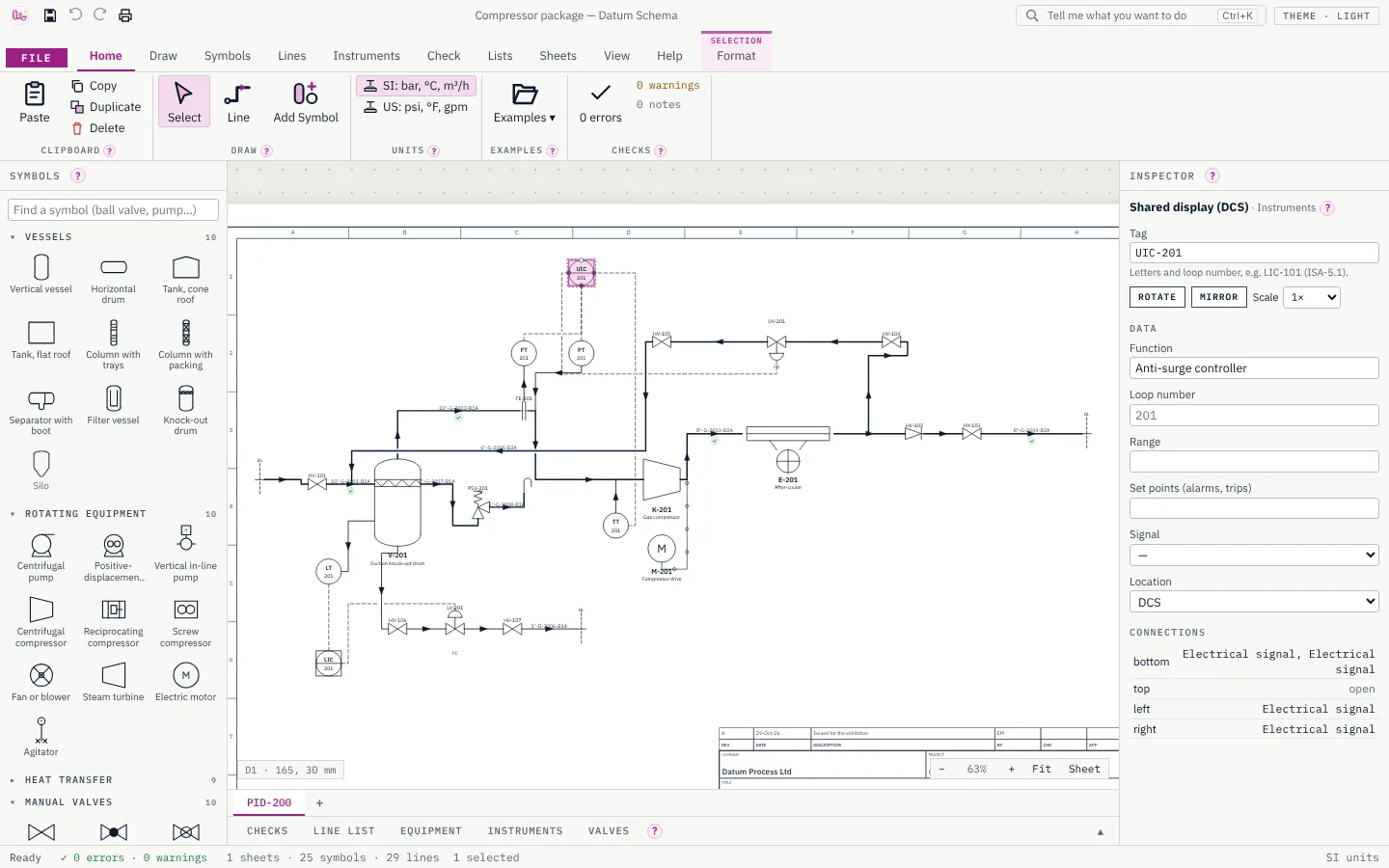Click the Save icon in the title bar

pos(50,15)
